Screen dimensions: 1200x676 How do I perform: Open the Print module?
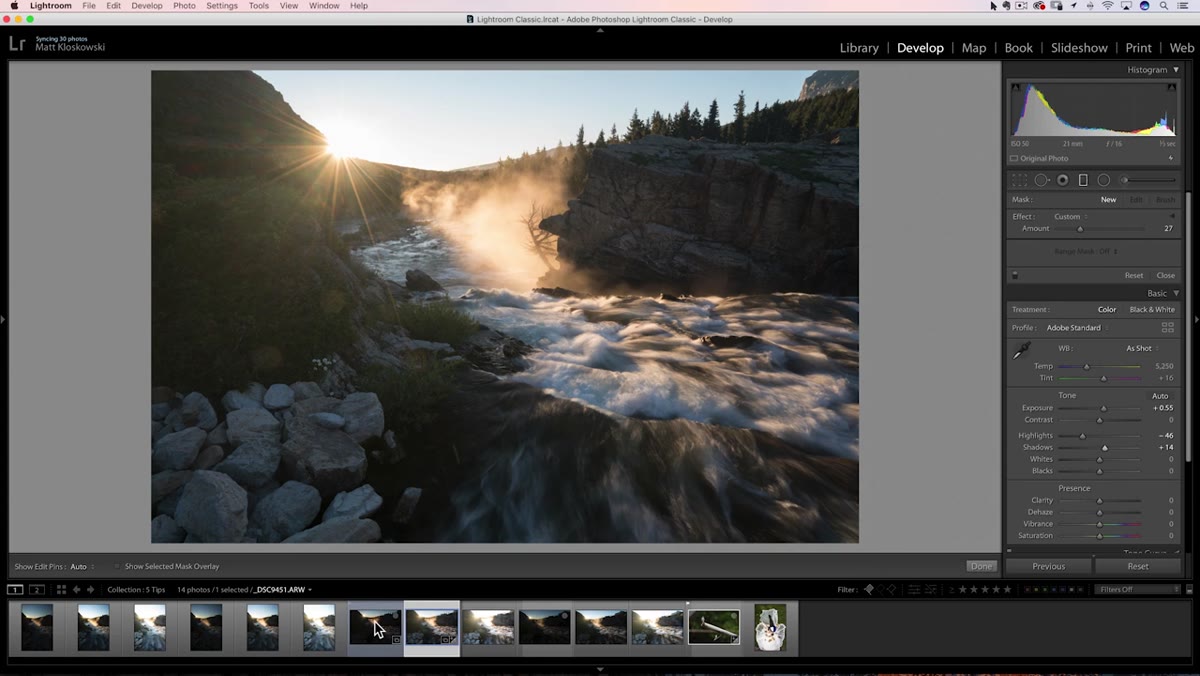tap(1138, 48)
